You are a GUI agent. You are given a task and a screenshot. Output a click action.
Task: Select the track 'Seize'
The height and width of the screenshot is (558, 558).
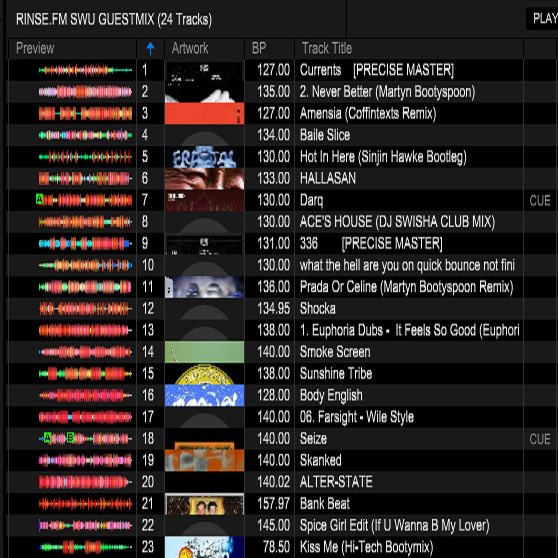pos(313,439)
